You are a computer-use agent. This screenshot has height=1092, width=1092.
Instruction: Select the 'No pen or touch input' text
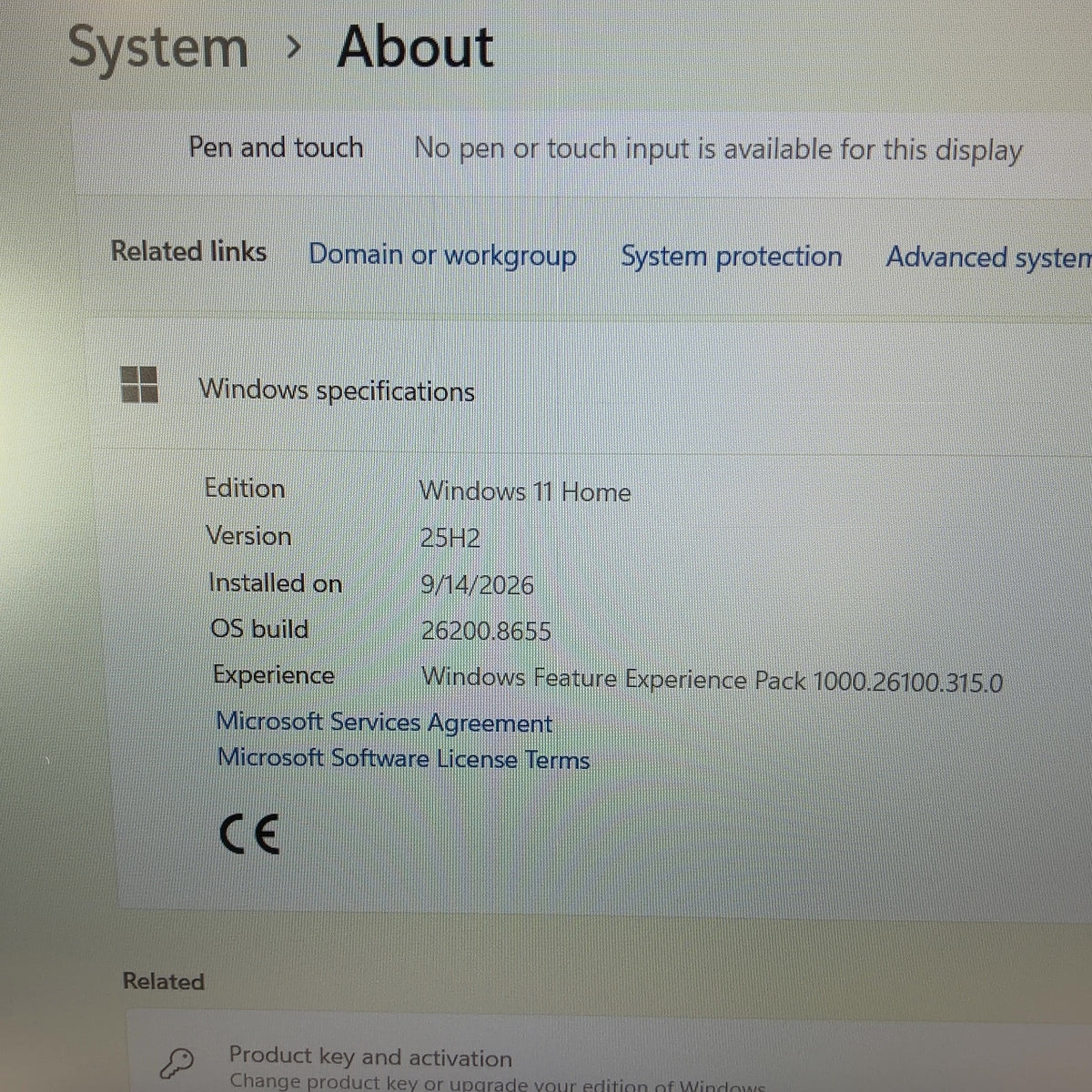(718, 149)
